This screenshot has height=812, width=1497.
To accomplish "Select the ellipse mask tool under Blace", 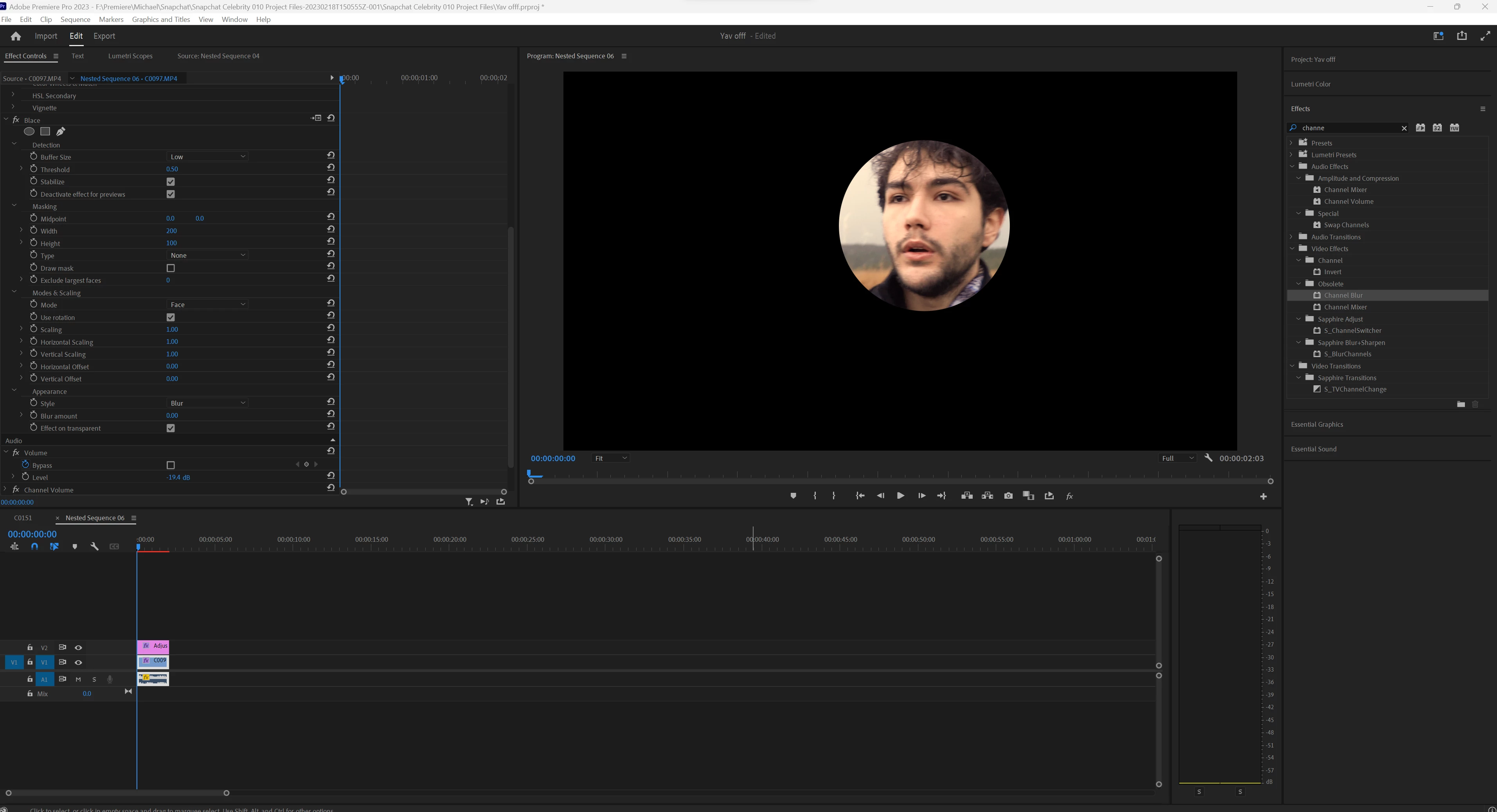I will point(29,131).
